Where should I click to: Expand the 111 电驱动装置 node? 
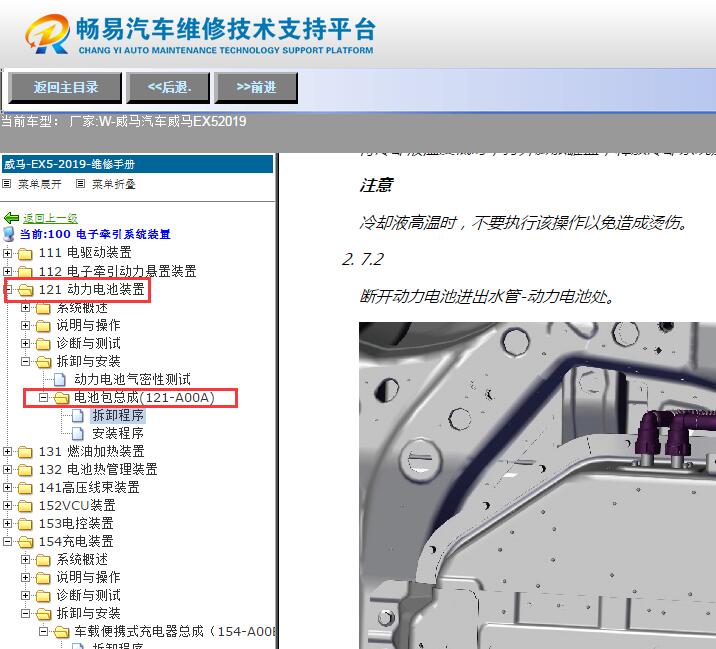coord(7,253)
